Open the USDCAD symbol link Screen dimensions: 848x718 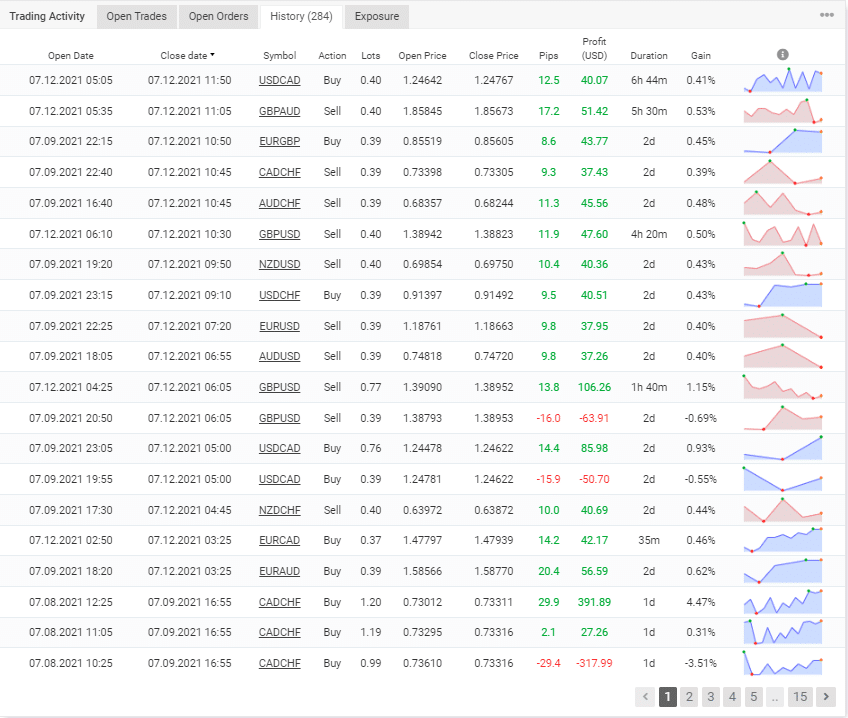[x=279, y=80]
